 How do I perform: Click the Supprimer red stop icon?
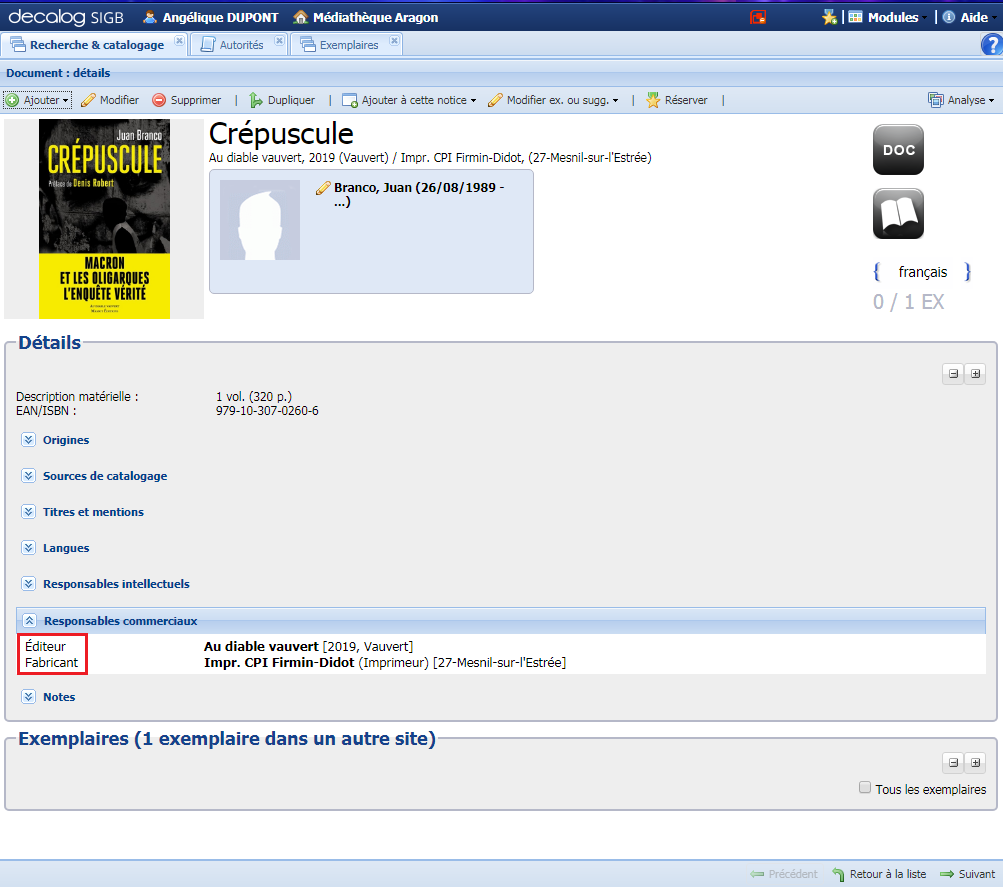160,99
